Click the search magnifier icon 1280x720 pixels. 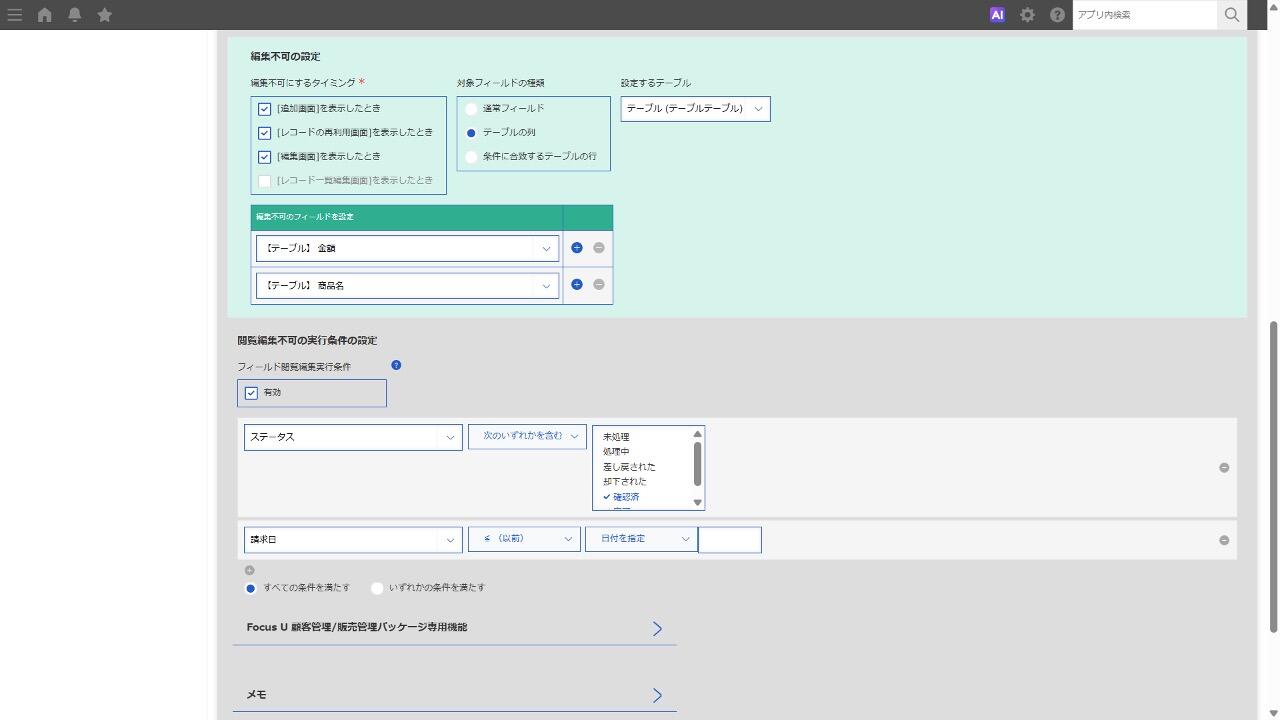pyautogui.click(x=1232, y=15)
